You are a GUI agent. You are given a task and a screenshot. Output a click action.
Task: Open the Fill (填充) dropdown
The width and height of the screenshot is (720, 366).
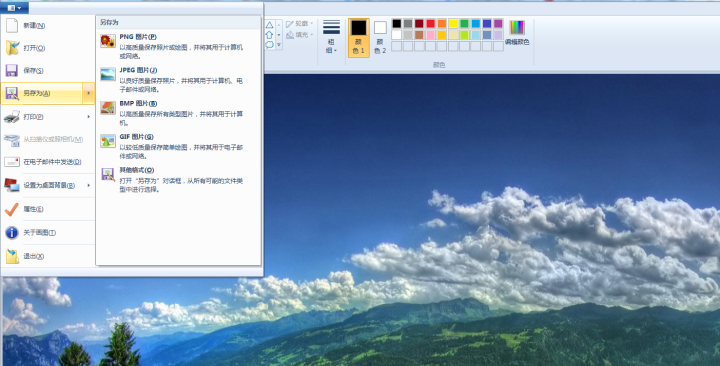(299, 35)
